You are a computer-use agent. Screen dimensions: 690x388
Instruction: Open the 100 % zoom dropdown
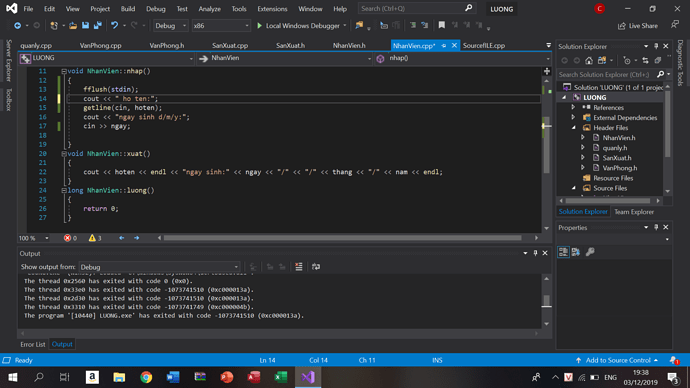point(34,238)
